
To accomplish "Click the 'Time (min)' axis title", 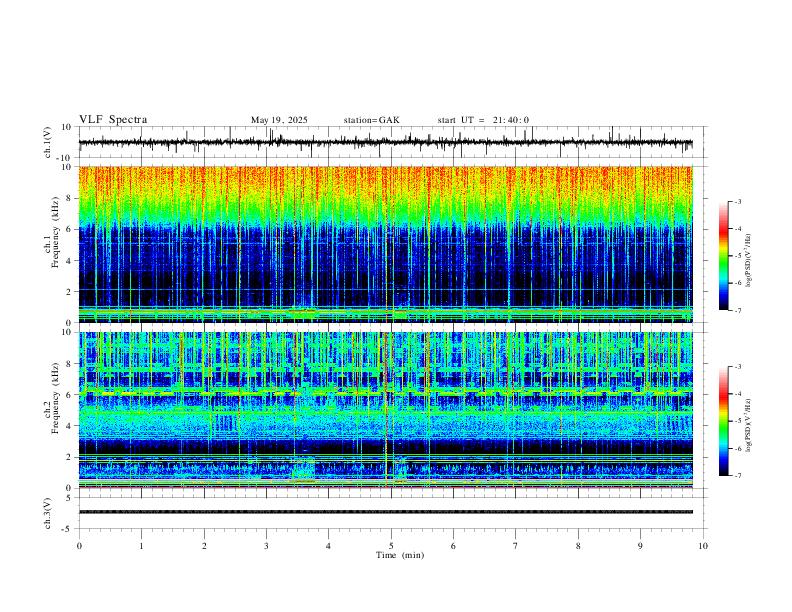I will [x=400, y=555].
